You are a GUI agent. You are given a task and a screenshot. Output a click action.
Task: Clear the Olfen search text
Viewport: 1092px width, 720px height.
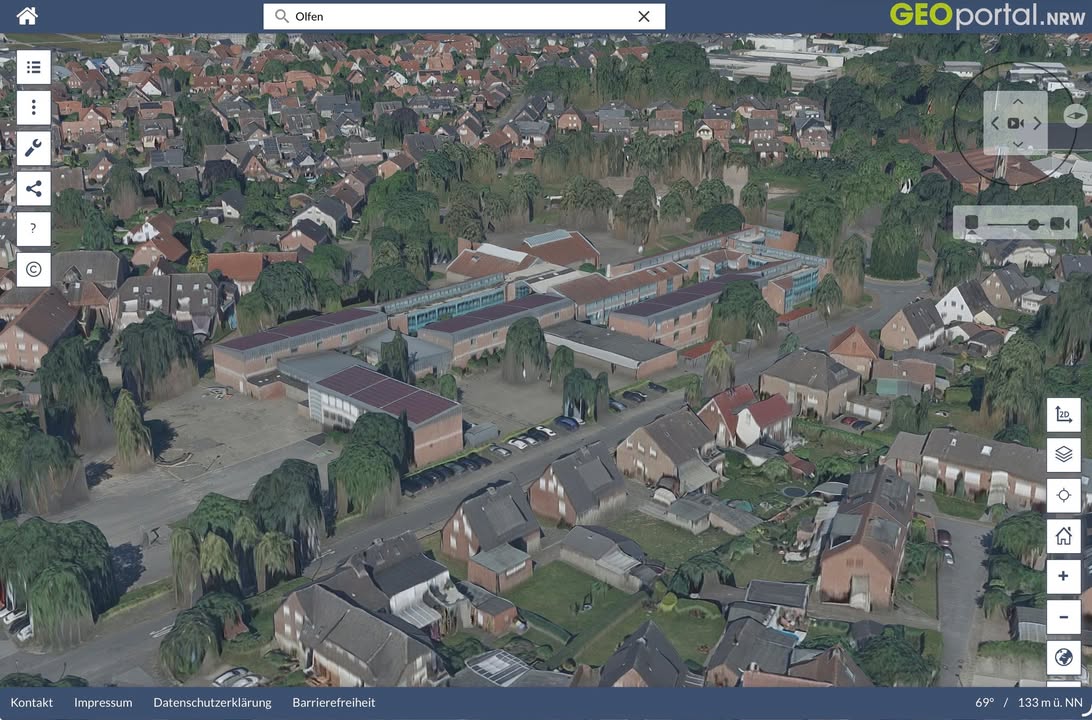coord(644,16)
